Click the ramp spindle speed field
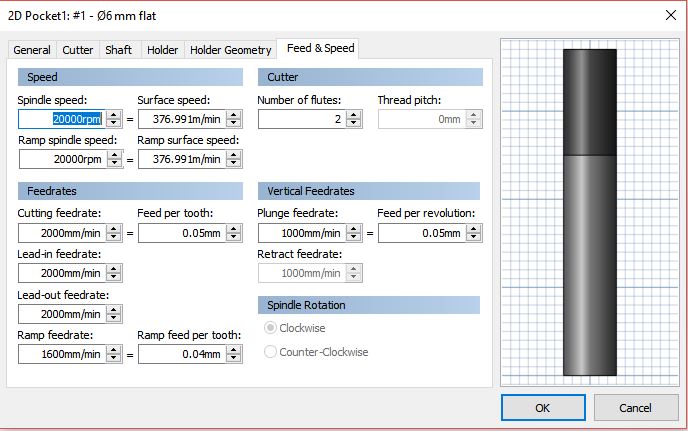 point(61,158)
